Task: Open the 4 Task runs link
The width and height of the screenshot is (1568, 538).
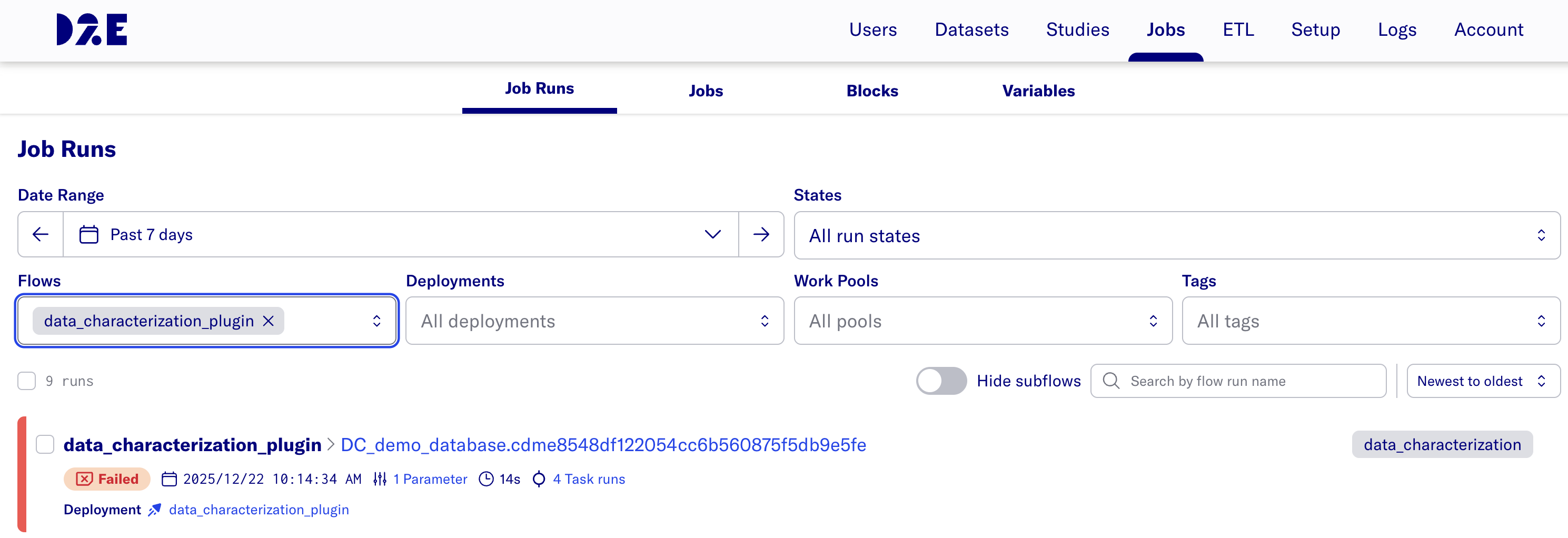Action: coord(589,479)
